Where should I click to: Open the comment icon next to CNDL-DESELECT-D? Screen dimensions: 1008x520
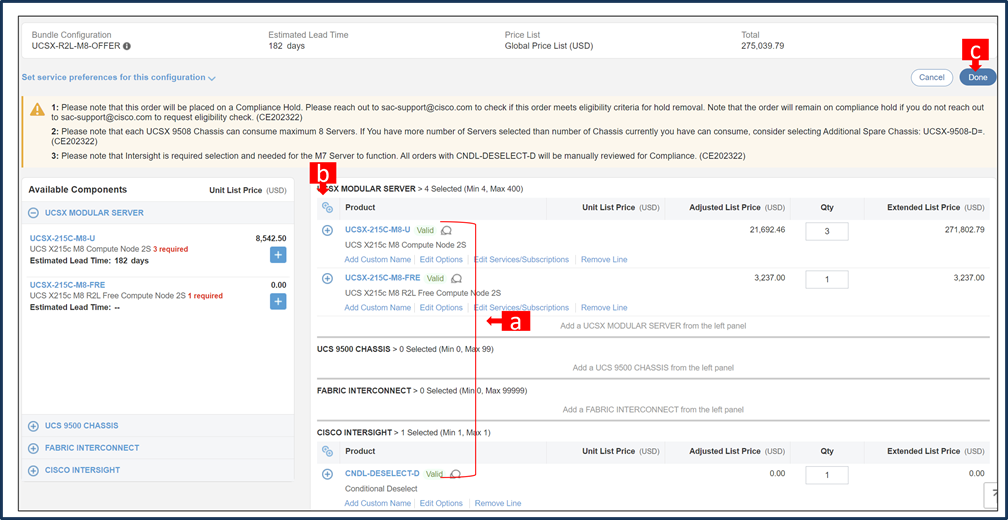(x=455, y=474)
